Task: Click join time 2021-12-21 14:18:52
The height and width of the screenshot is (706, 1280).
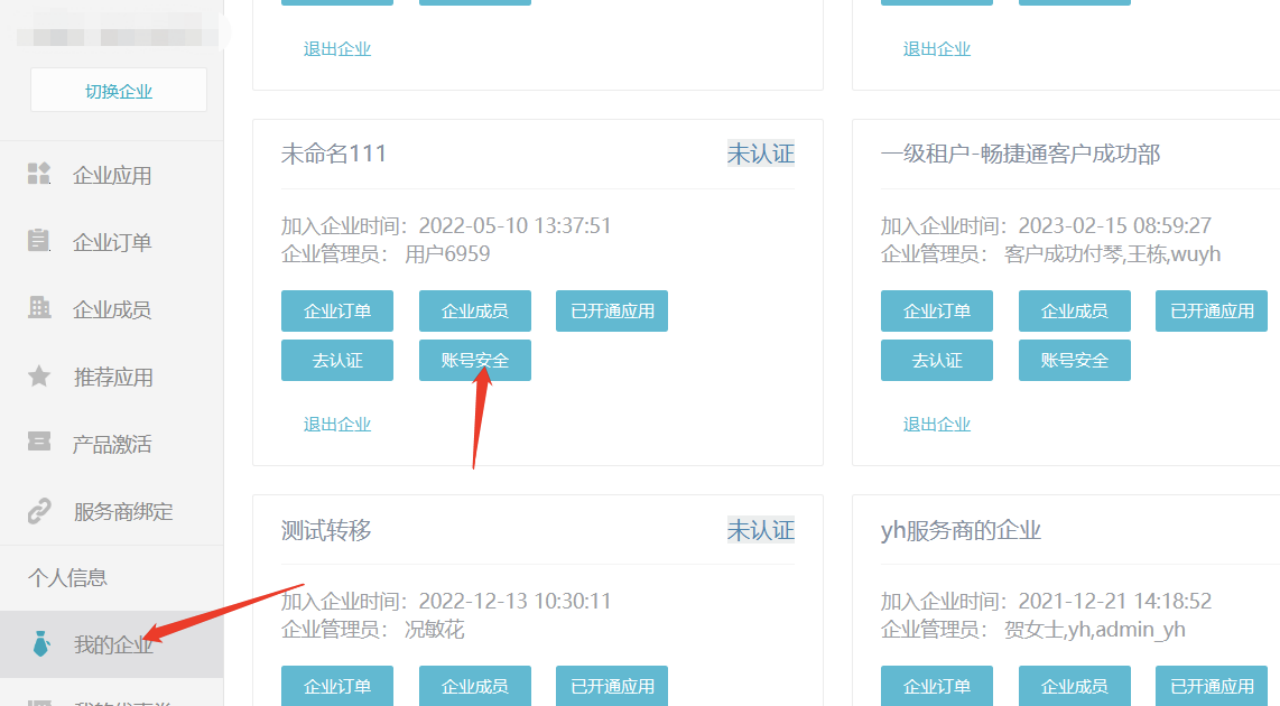Action: [x=1115, y=601]
